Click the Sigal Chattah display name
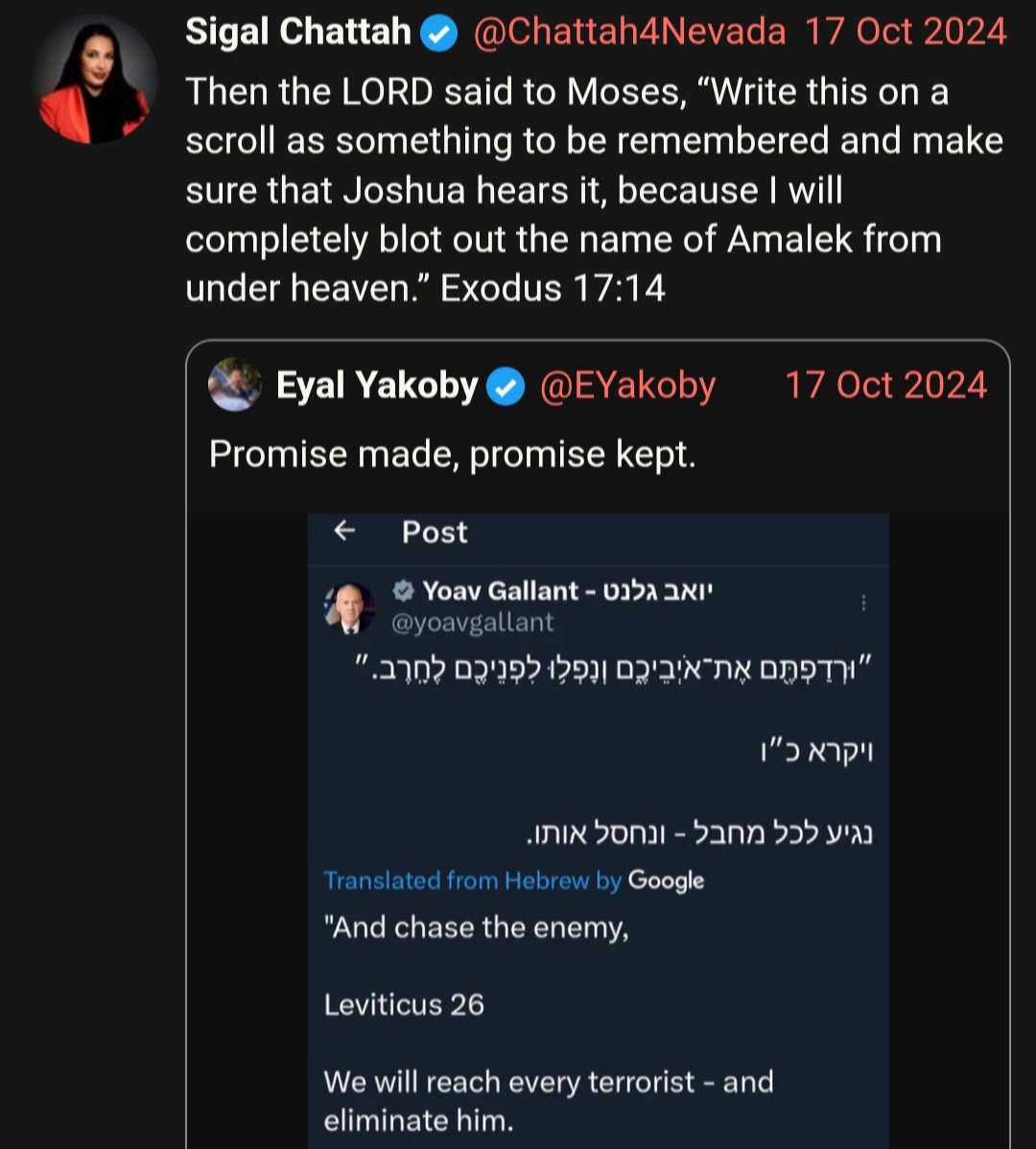The height and width of the screenshot is (1149, 1036). (x=298, y=32)
